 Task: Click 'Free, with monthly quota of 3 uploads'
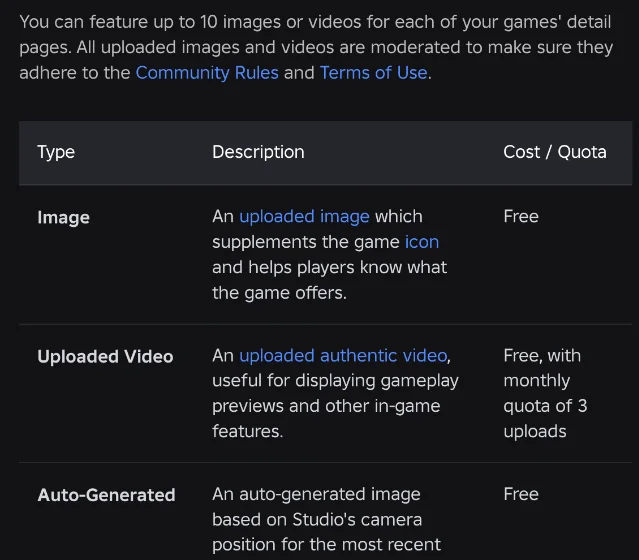(x=545, y=393)
